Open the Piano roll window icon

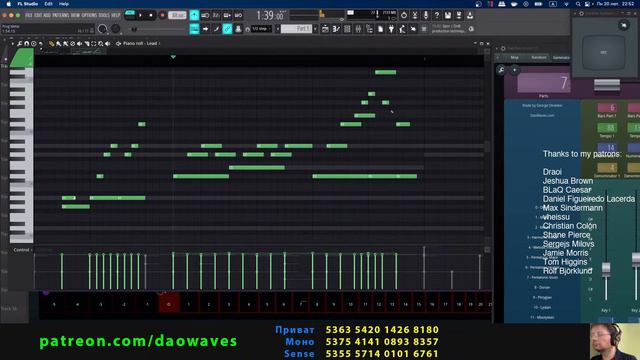click(336, 29)
